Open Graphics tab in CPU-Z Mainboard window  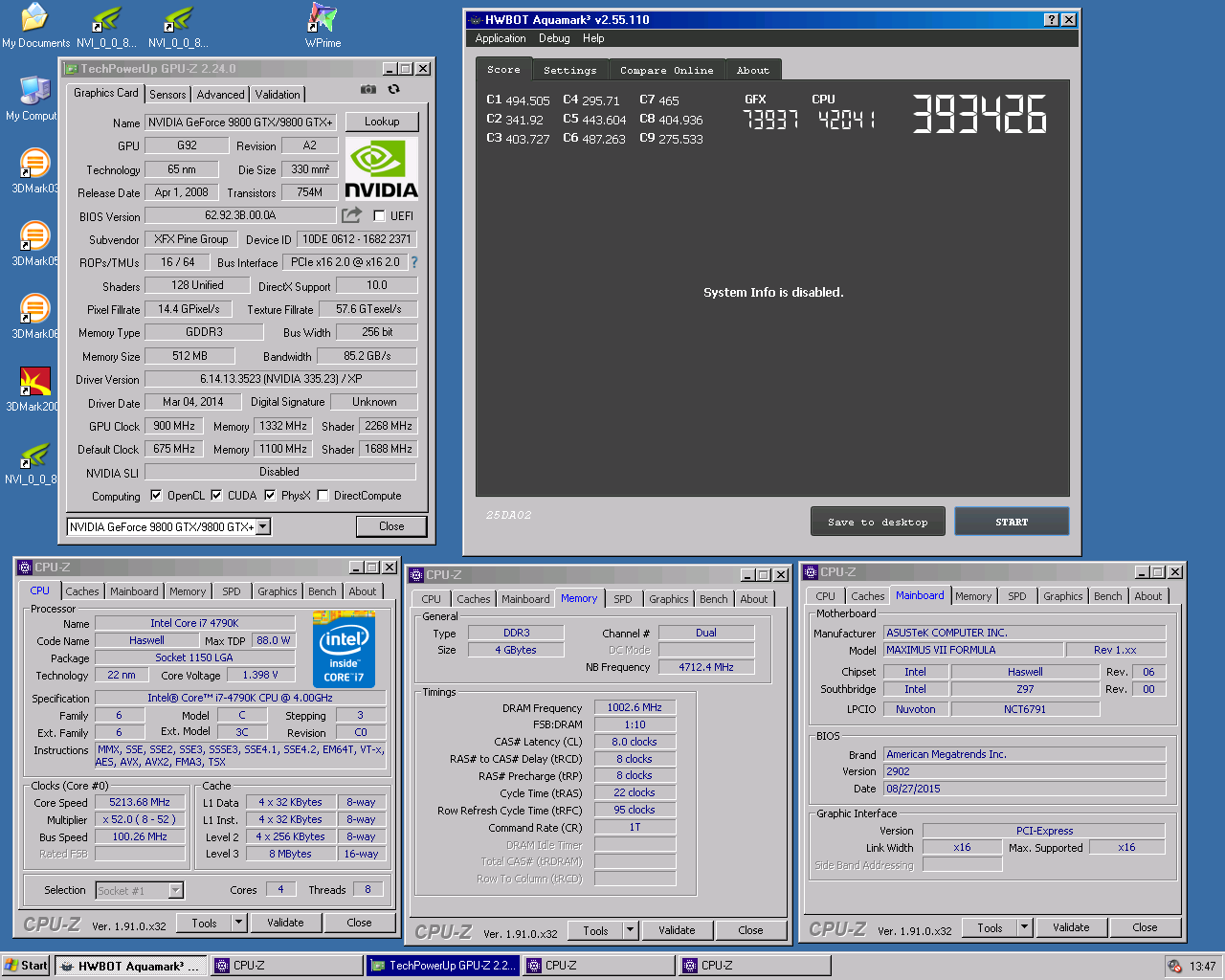[x=1063, y=596]
